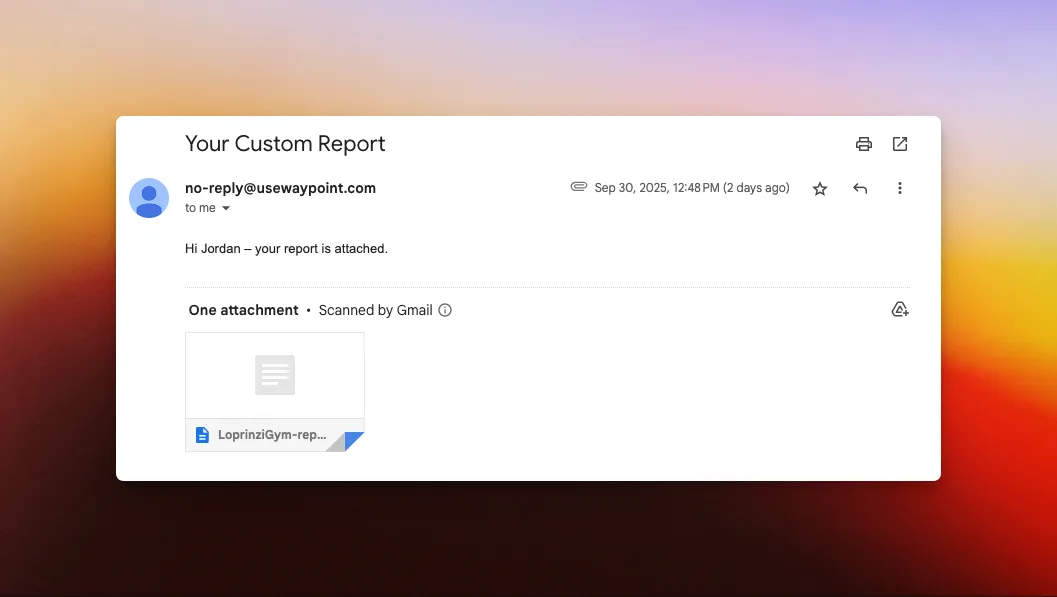Star the Your Custom Report email
This screenshot has height=597, width=1057.
tap(820, 189)
